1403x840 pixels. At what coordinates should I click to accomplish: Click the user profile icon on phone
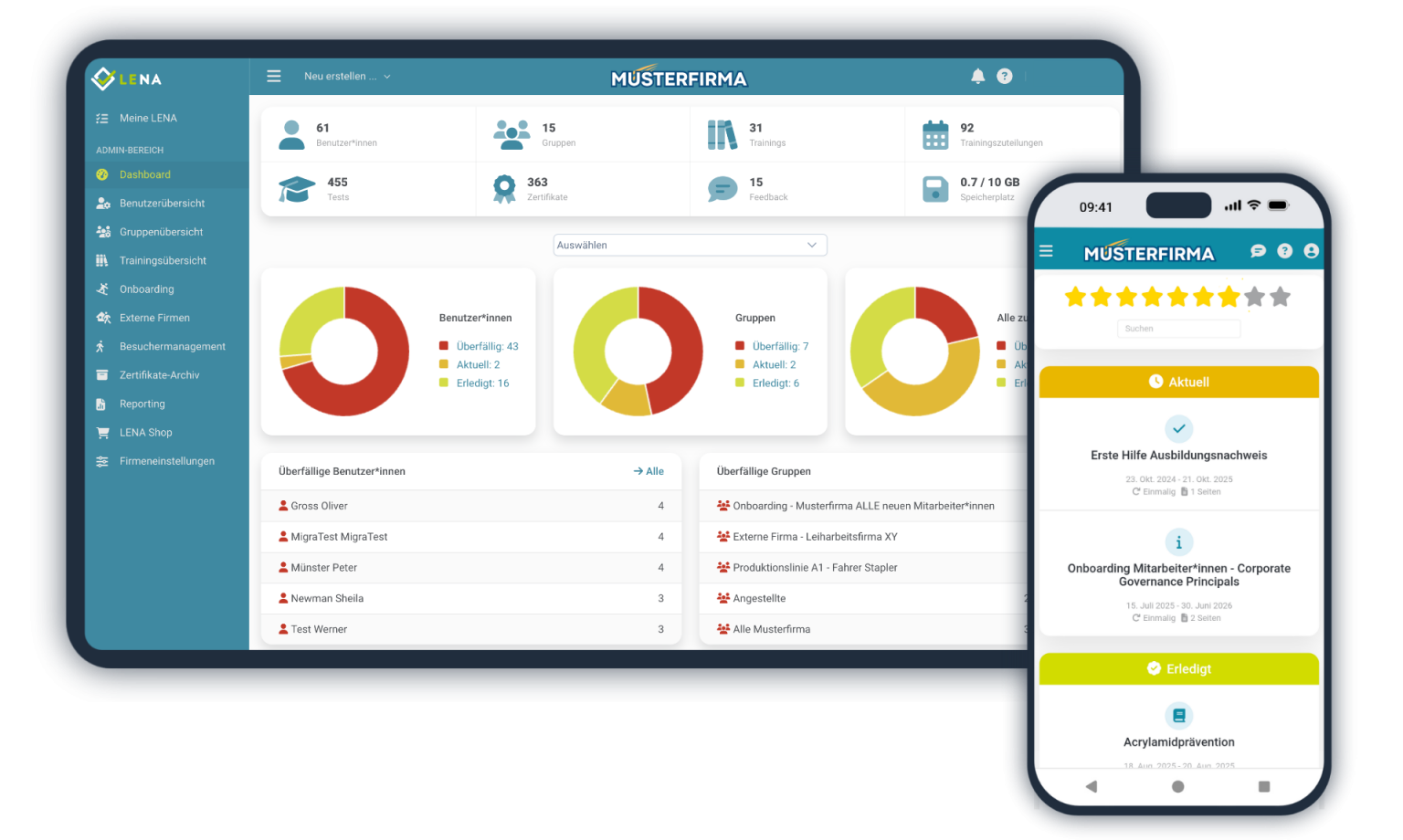pos(1312,251)
